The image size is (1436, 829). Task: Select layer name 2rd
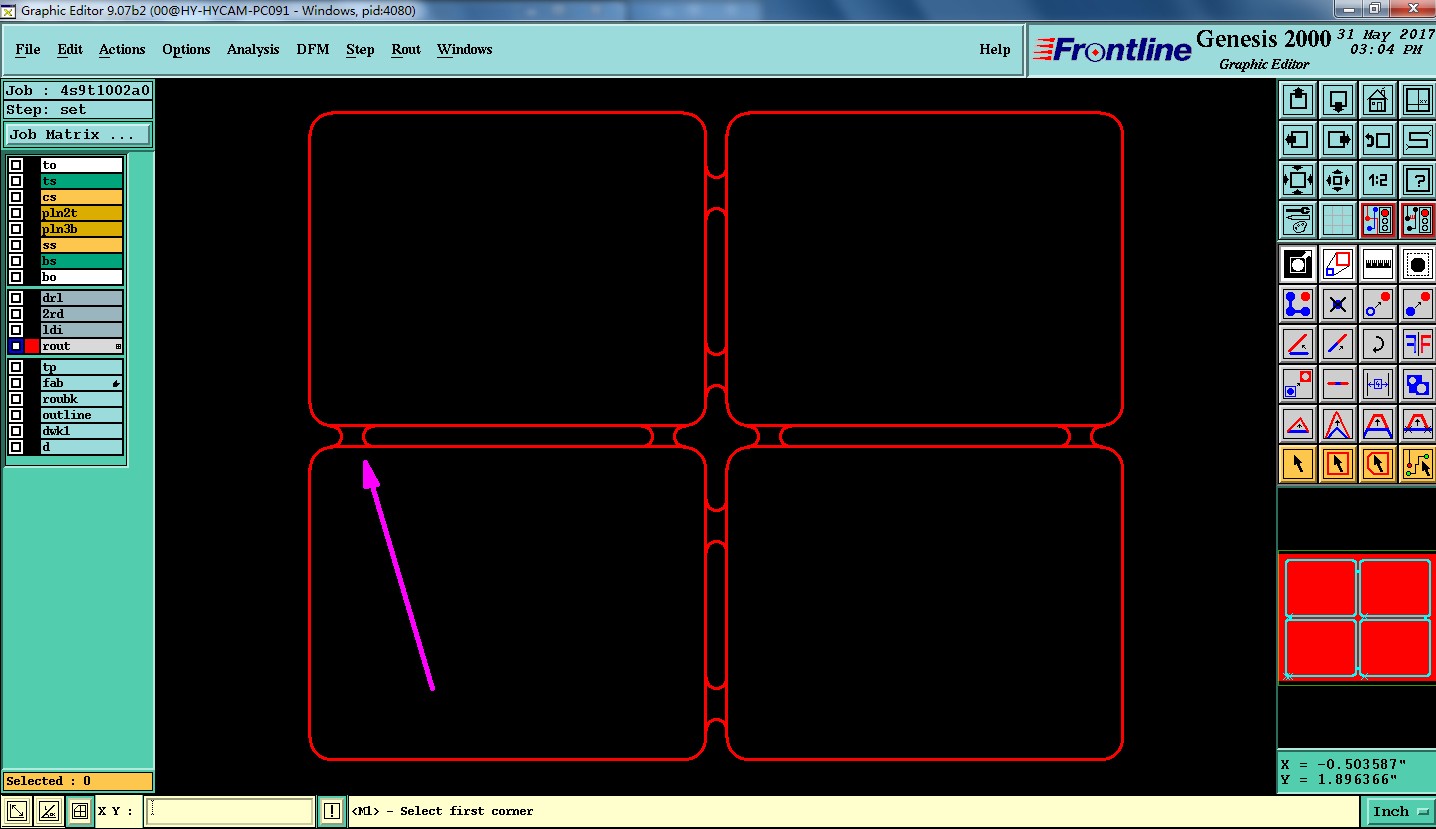click(x=82, y=314)
